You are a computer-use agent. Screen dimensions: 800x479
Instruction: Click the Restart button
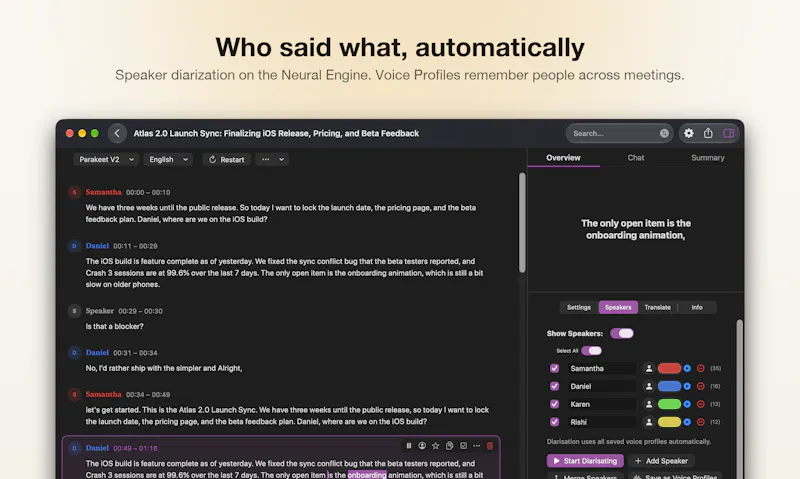click(227, 159)
